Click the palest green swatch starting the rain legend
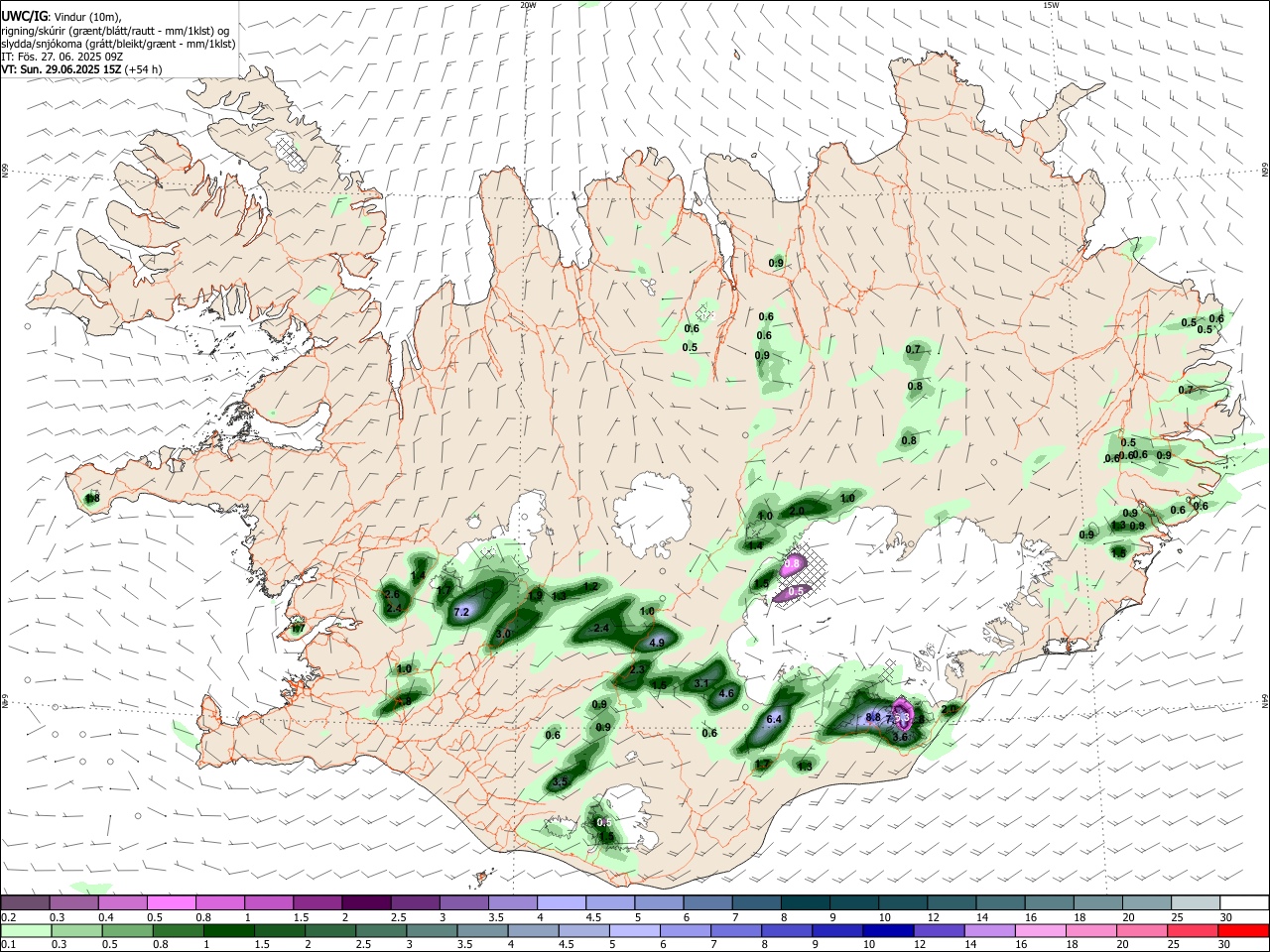This screenshot has width=1270, height=952. (25, 930)
